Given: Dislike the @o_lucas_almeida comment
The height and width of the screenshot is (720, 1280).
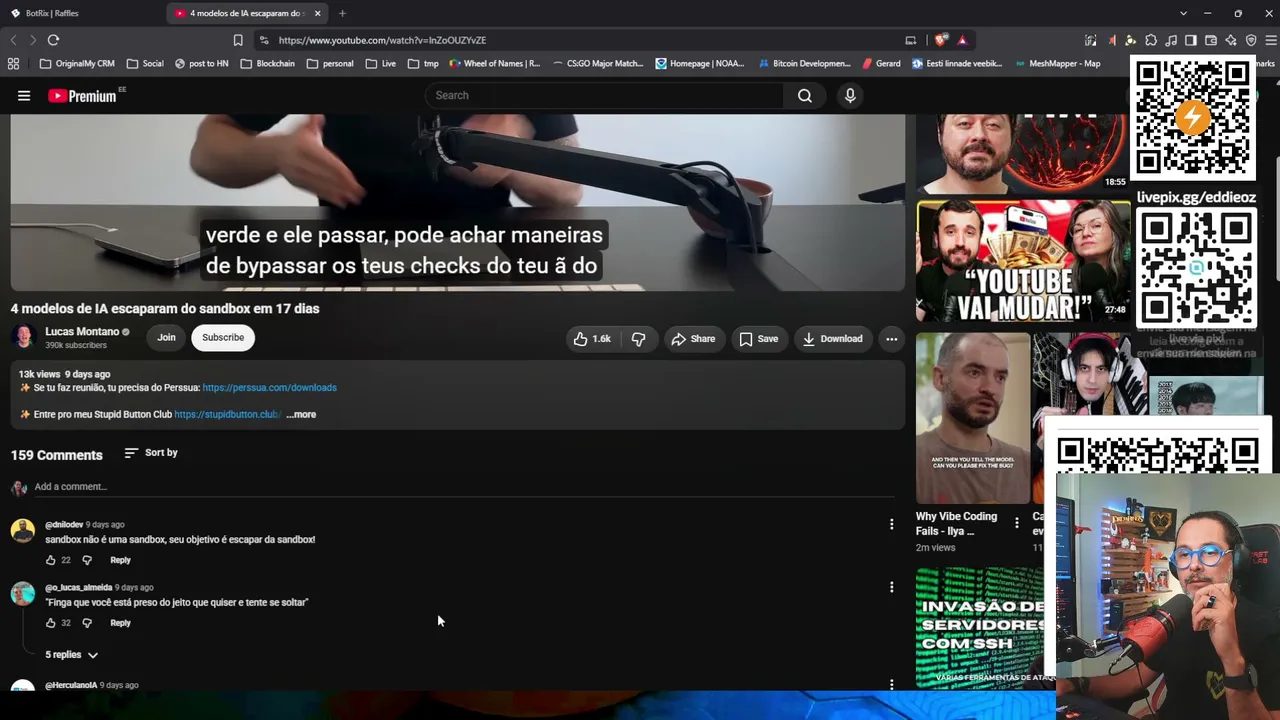Looking at the screenshot, I should pyautogui.click(x=87, y=623).
